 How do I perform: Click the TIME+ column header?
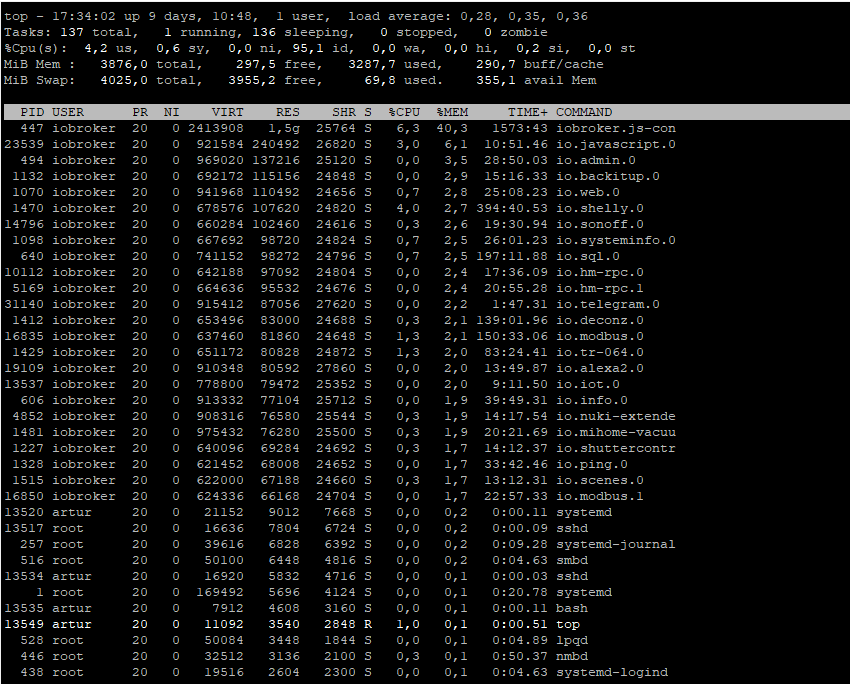point(528,112)
